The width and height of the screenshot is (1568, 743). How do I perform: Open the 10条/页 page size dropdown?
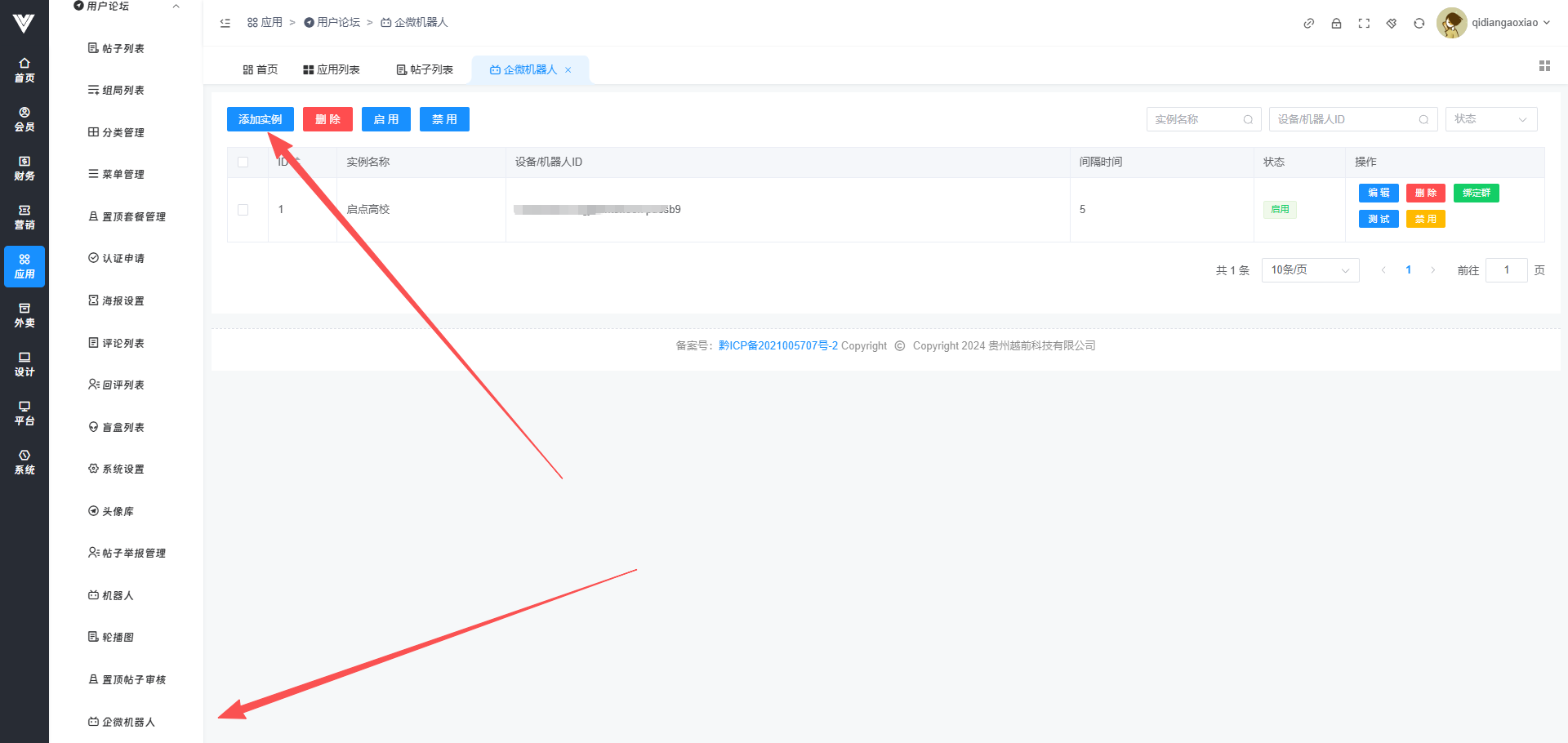(1310, 270)
